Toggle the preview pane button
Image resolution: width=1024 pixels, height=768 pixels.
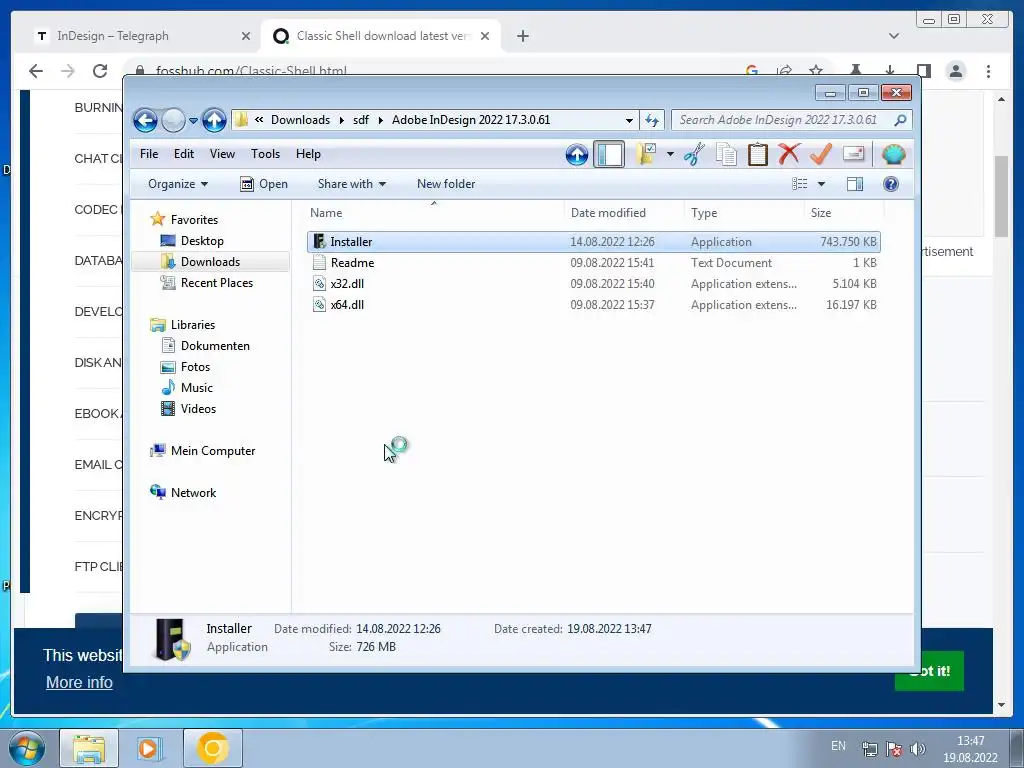click(854, 184)
